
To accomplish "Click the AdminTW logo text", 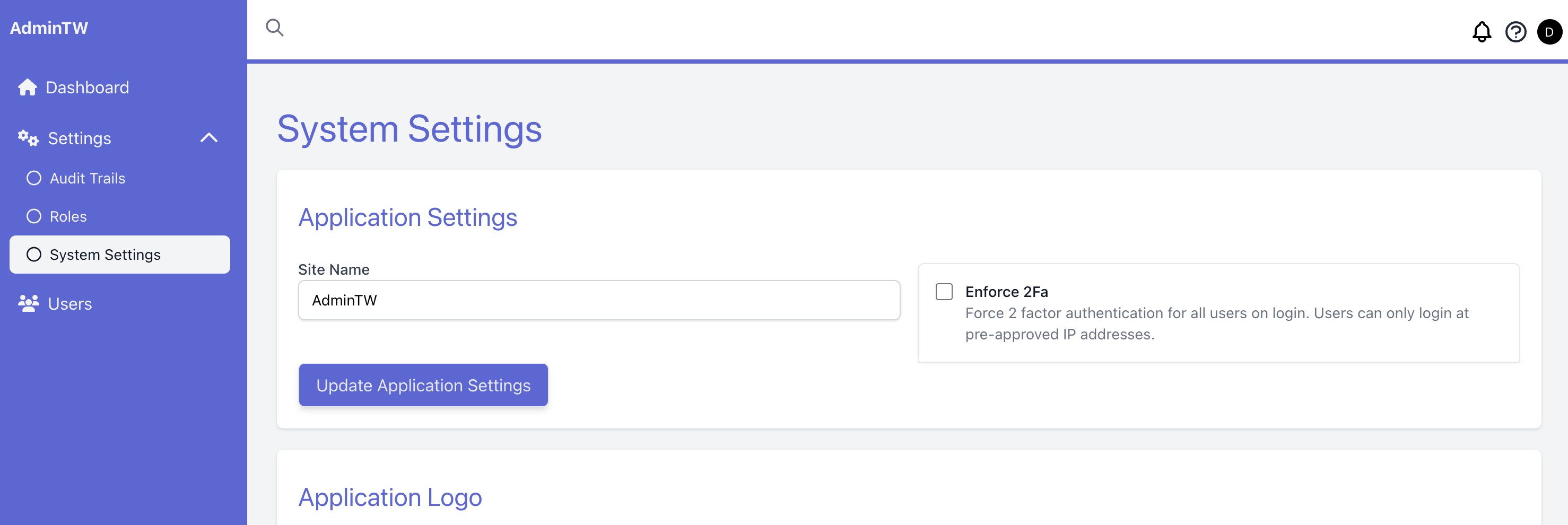I will (x=49, y=27).
